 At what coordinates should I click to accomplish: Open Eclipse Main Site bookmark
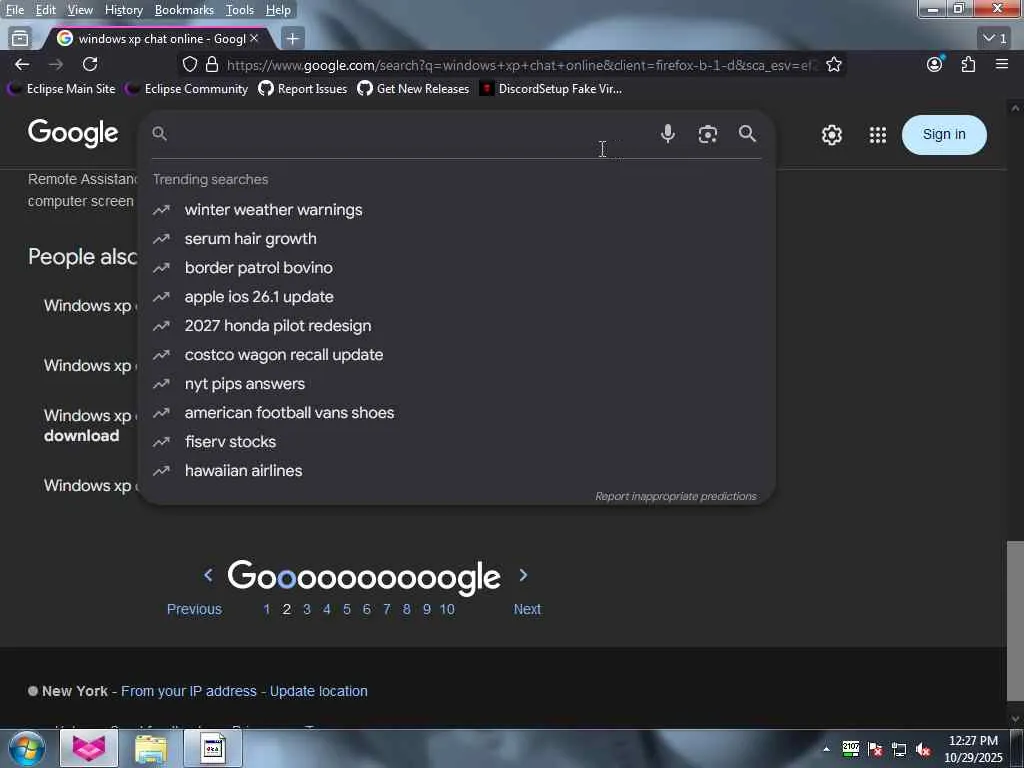pos(61,89)
